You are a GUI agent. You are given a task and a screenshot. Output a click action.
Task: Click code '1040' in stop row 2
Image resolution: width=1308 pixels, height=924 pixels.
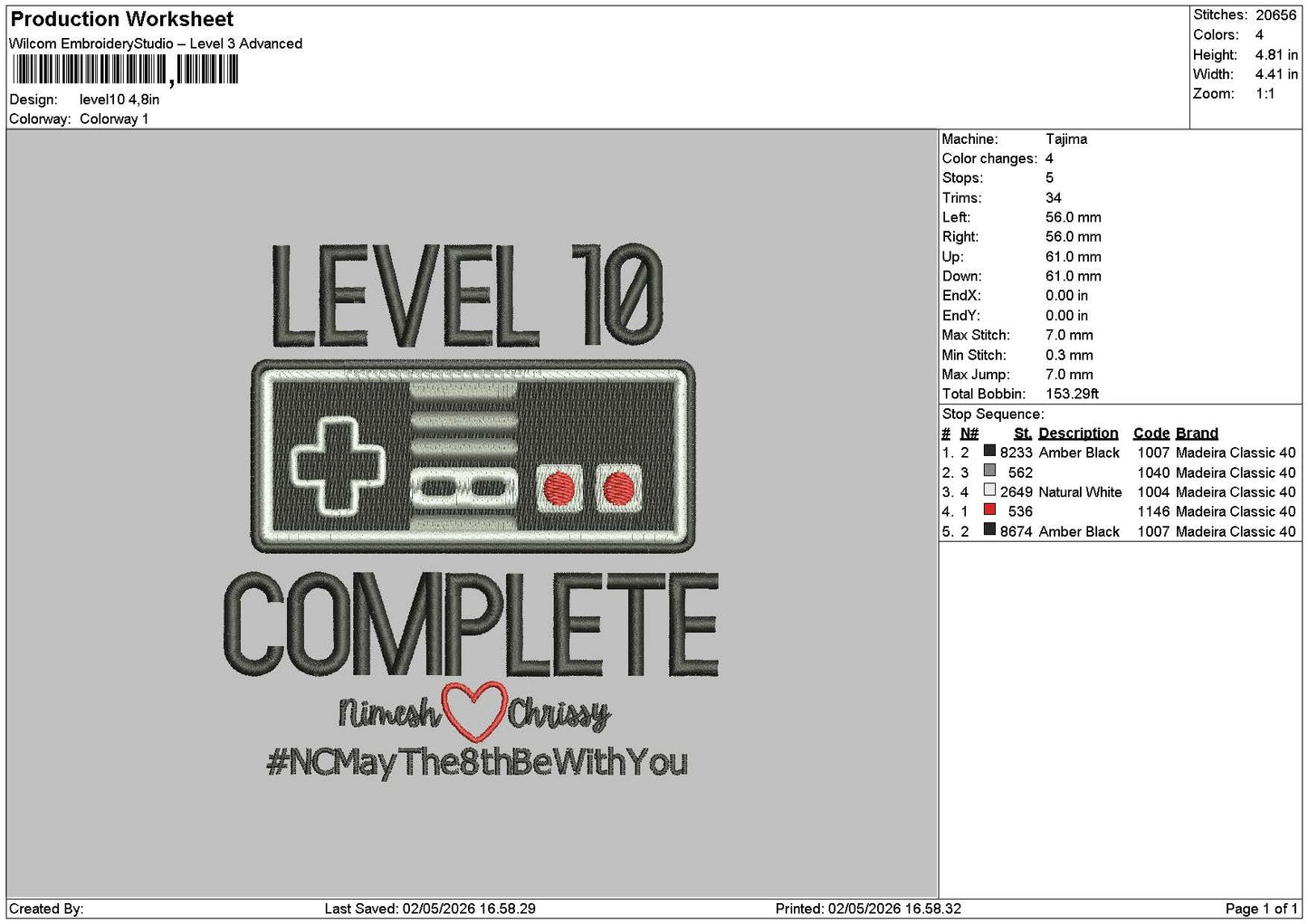click(1153, 472)
